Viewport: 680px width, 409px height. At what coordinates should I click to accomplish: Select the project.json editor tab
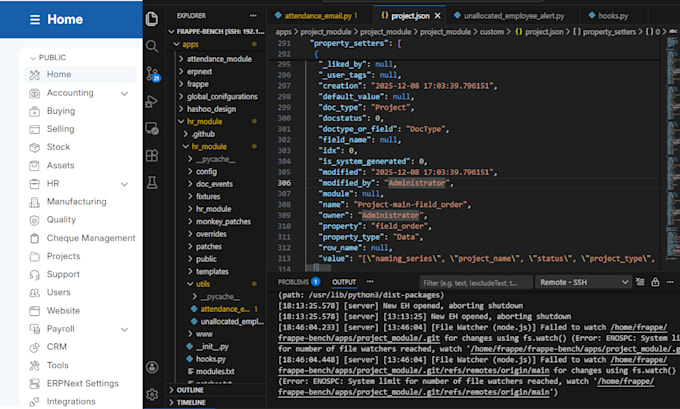tap(409, 16)
